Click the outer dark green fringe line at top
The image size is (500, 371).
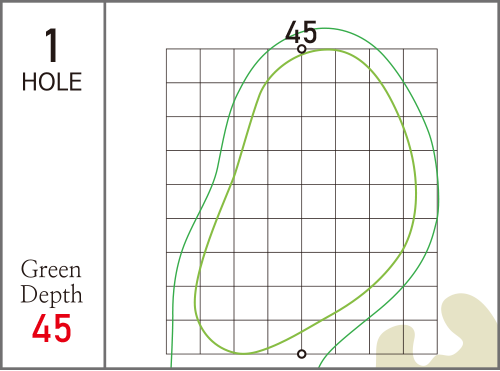(324, 28)
